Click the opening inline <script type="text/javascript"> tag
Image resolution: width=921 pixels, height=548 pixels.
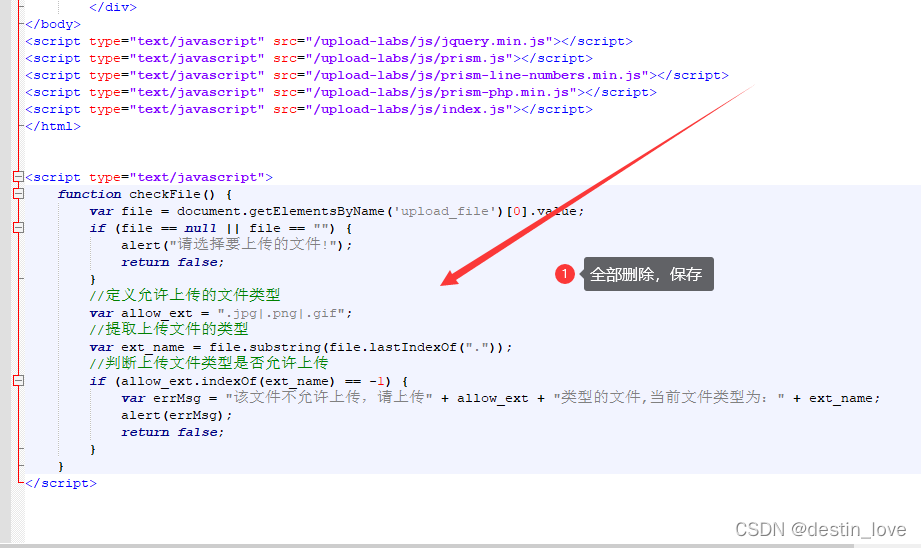pyautogui.click(x=149, y=177)
